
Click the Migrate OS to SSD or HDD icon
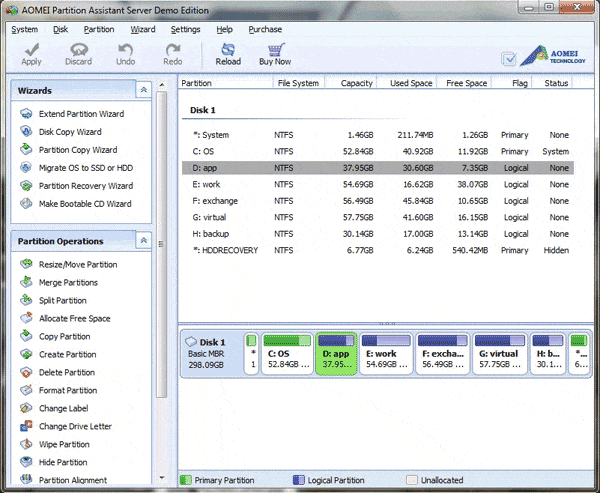26,168
